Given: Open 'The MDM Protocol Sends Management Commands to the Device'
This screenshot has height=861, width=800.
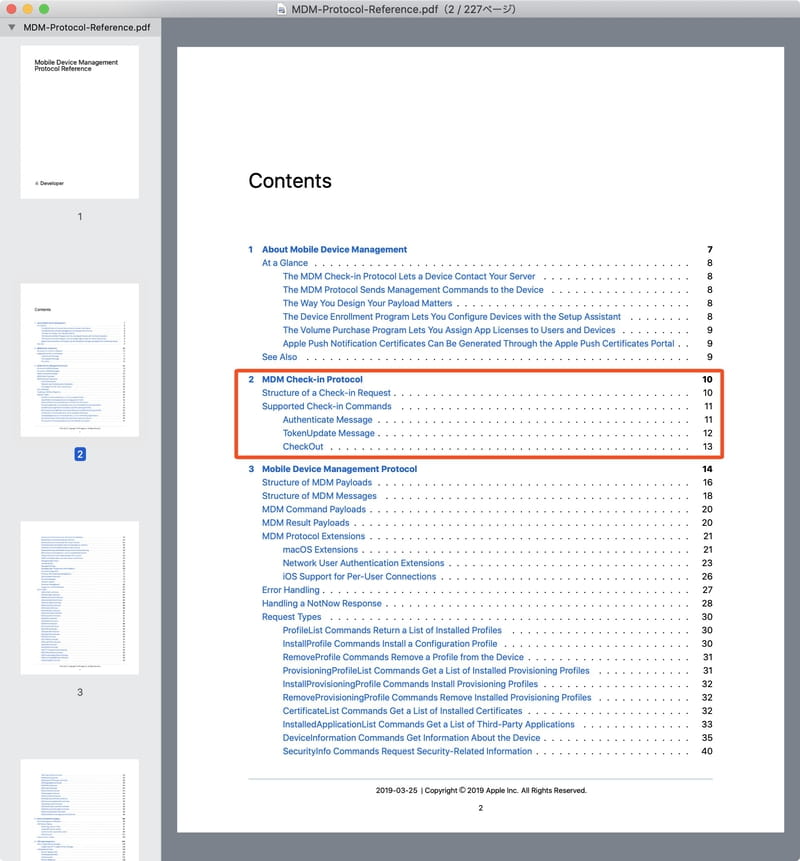Looking at the screenshot, I should pos(413,290).
